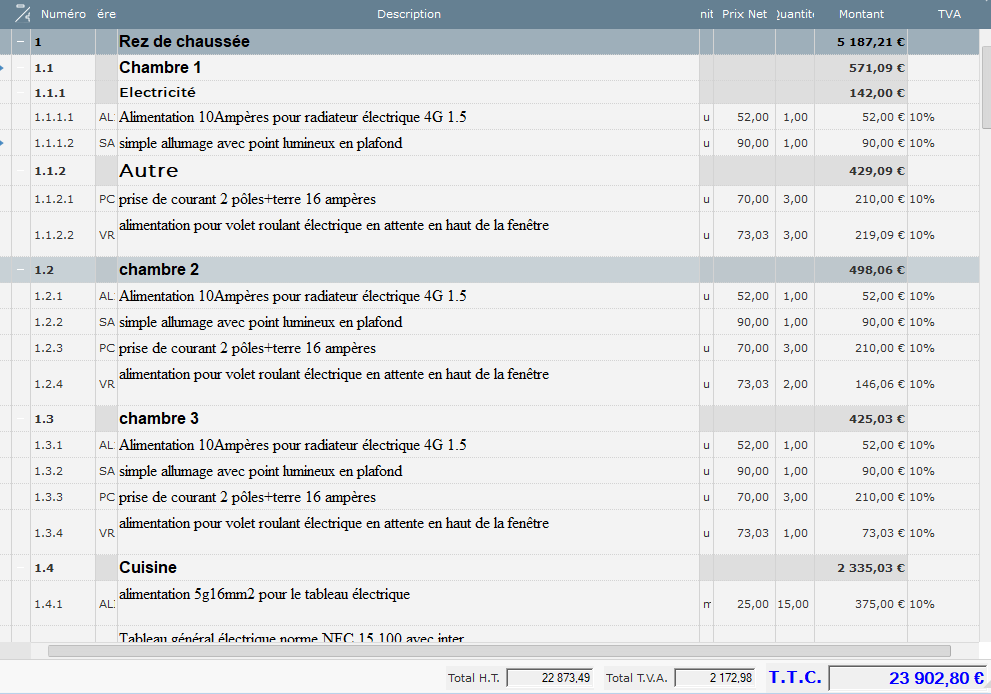
Task: Collapse the Cuisine group
Action: tap(21, 568)
